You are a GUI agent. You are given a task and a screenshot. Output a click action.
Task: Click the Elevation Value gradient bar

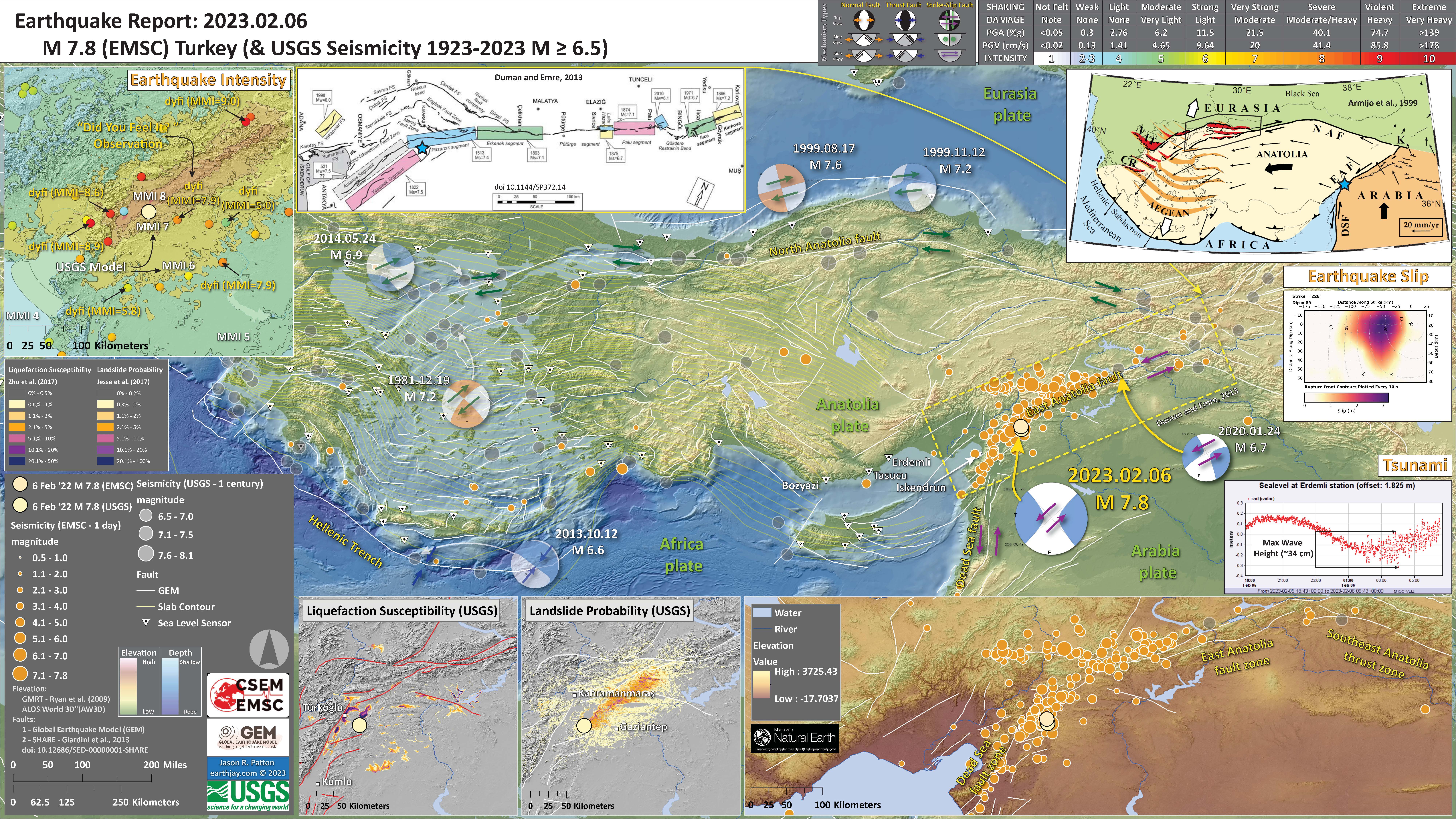pos(761,685)
